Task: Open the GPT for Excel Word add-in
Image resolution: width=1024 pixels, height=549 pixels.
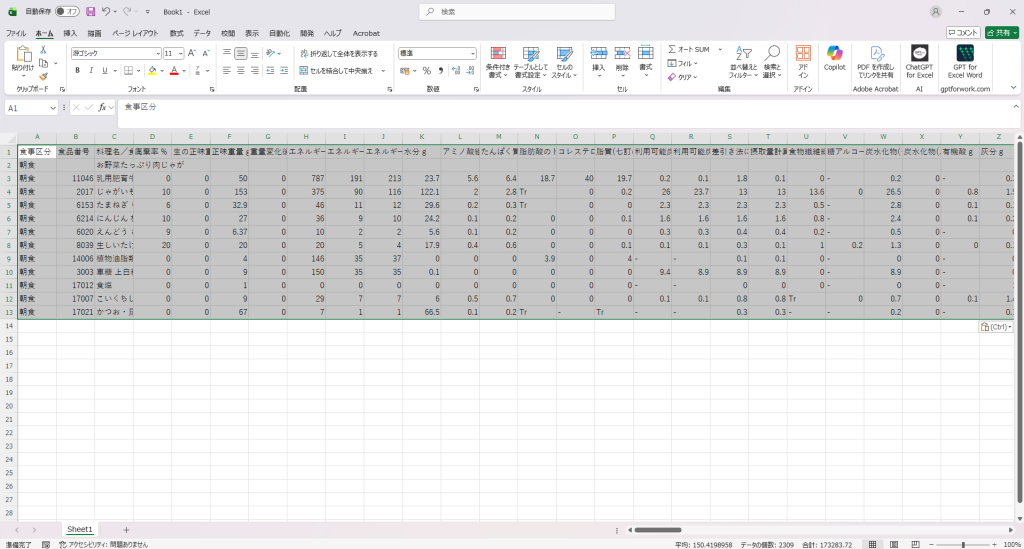Action: click(965, 58)
